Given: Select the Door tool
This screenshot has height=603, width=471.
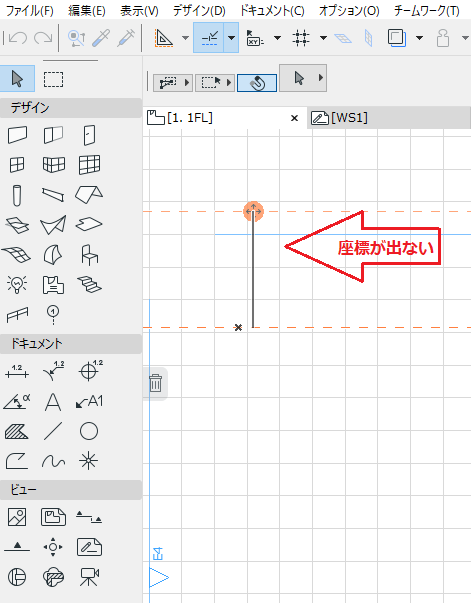Looking at the screenshot, I should 89,135.
